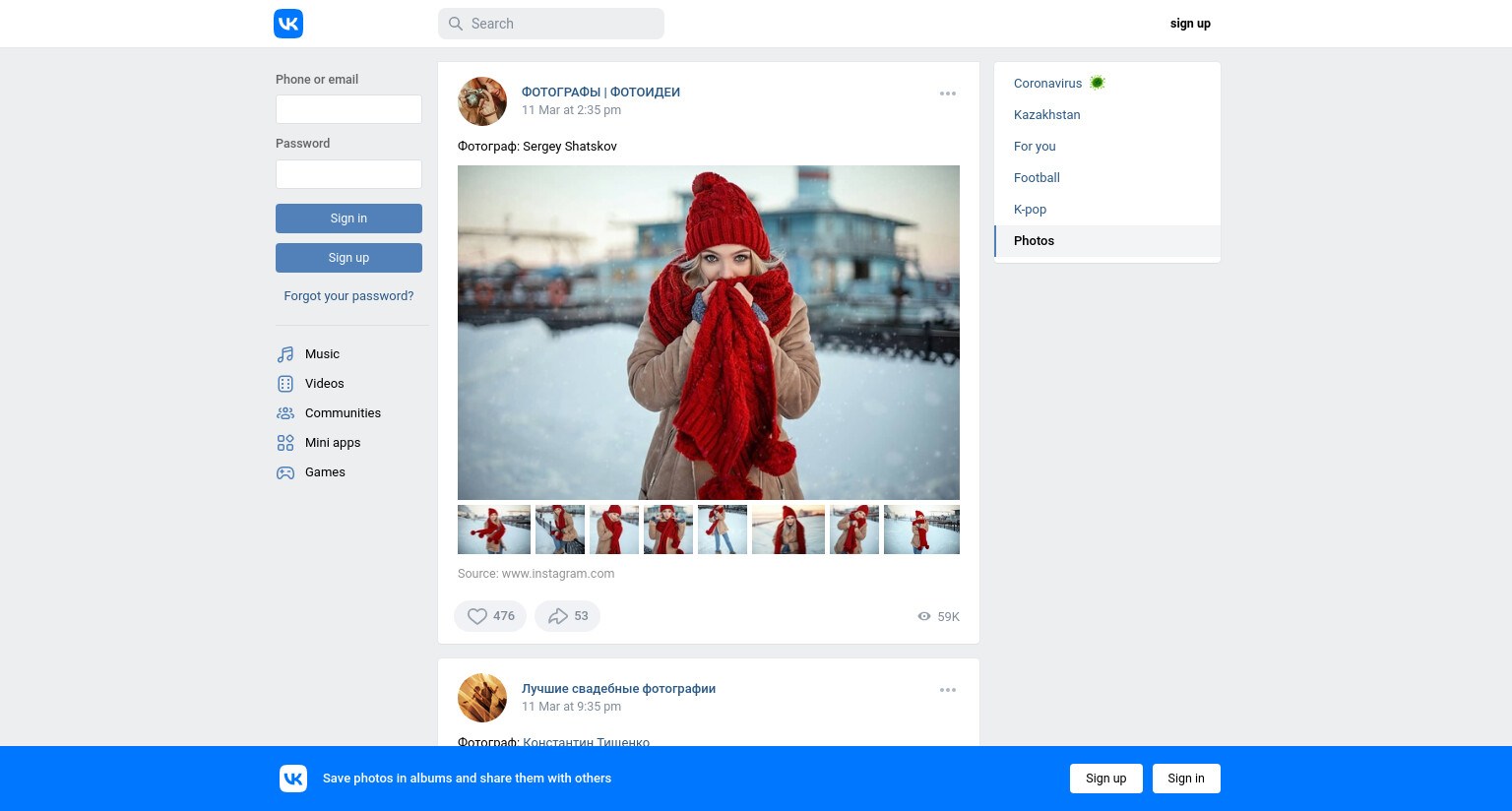Open the third thumbnail in the photo strip

coord(614,530)
